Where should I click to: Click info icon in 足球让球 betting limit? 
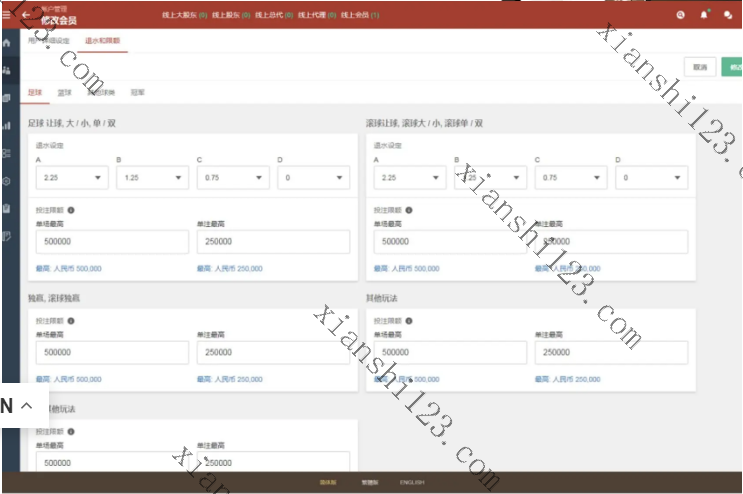tap(71, 210)
